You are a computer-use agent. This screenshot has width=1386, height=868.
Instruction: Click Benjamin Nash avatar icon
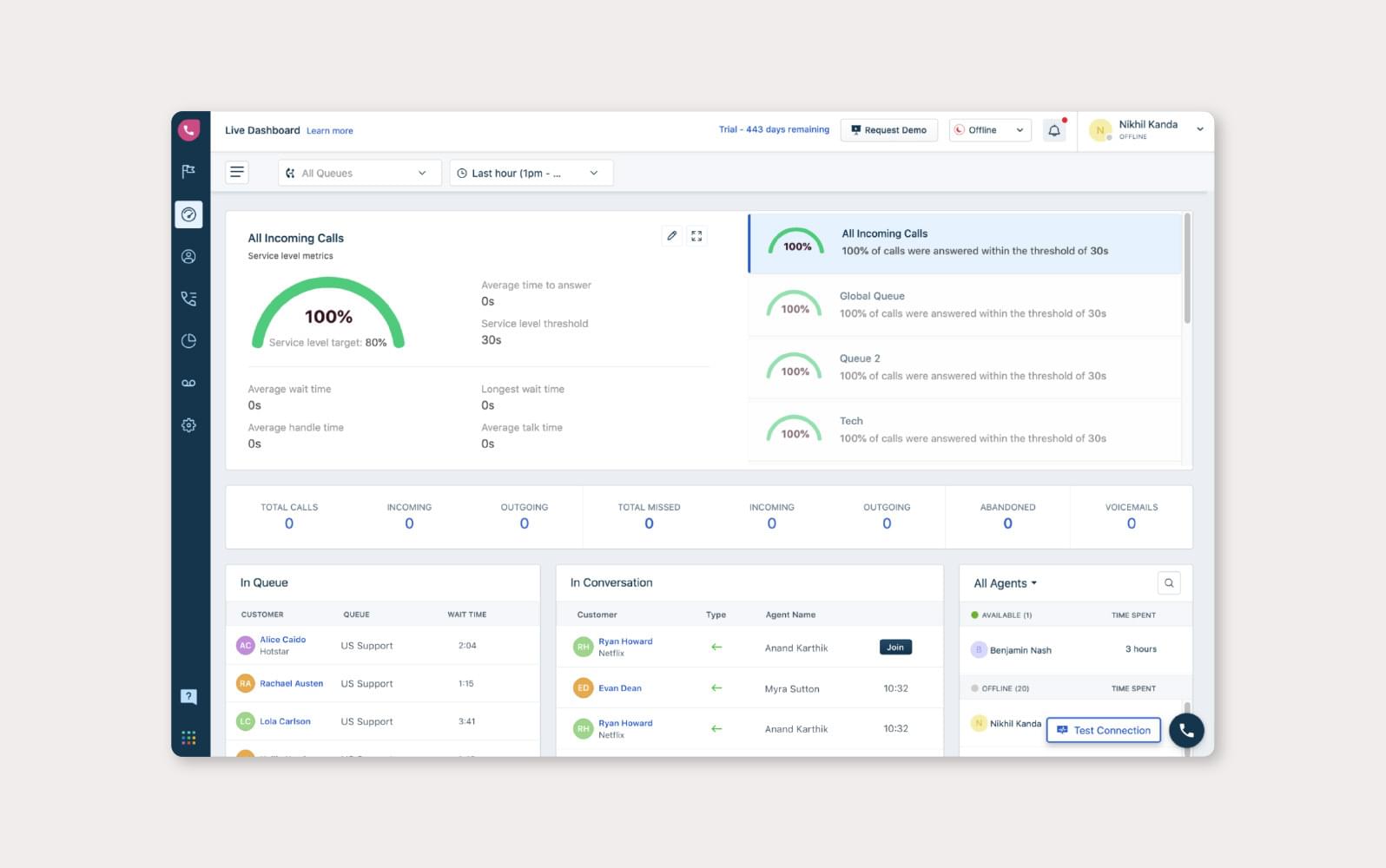[979, 649]
